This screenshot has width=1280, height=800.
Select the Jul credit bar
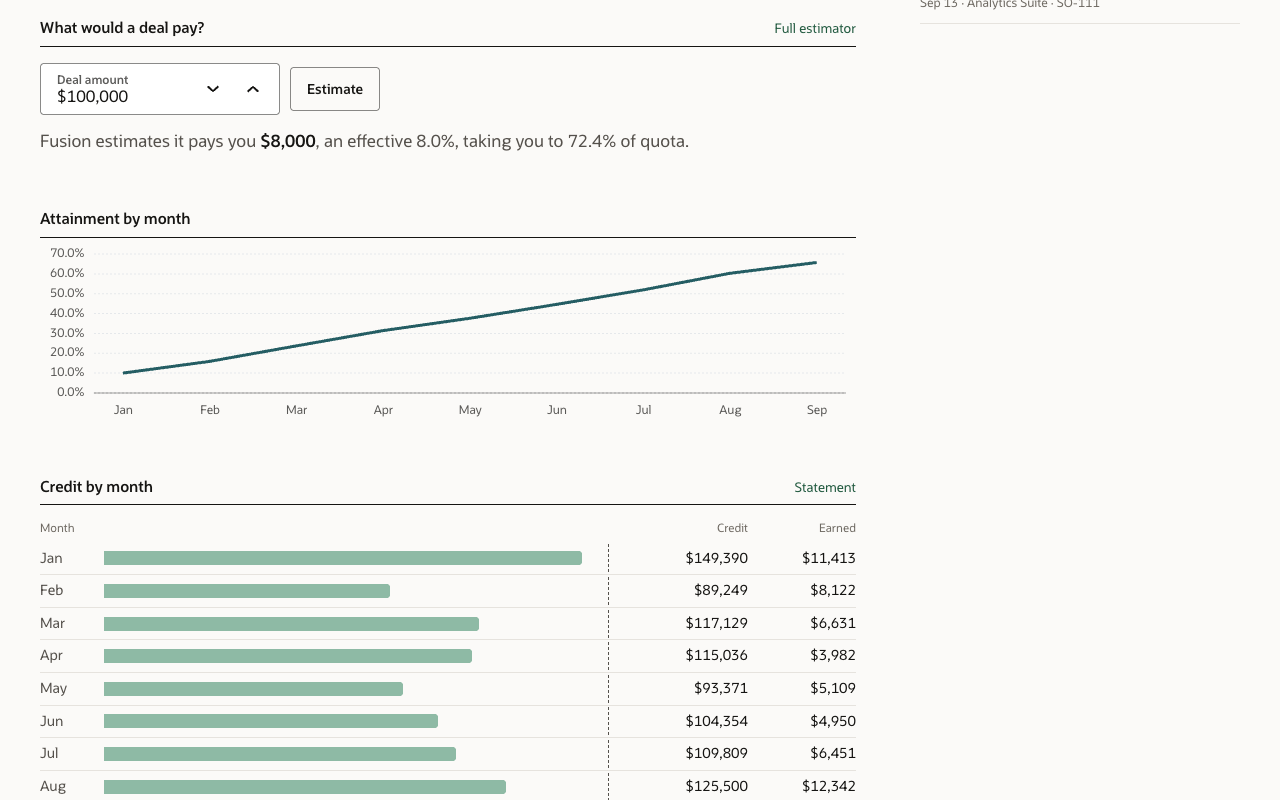[x=280, y=754]
